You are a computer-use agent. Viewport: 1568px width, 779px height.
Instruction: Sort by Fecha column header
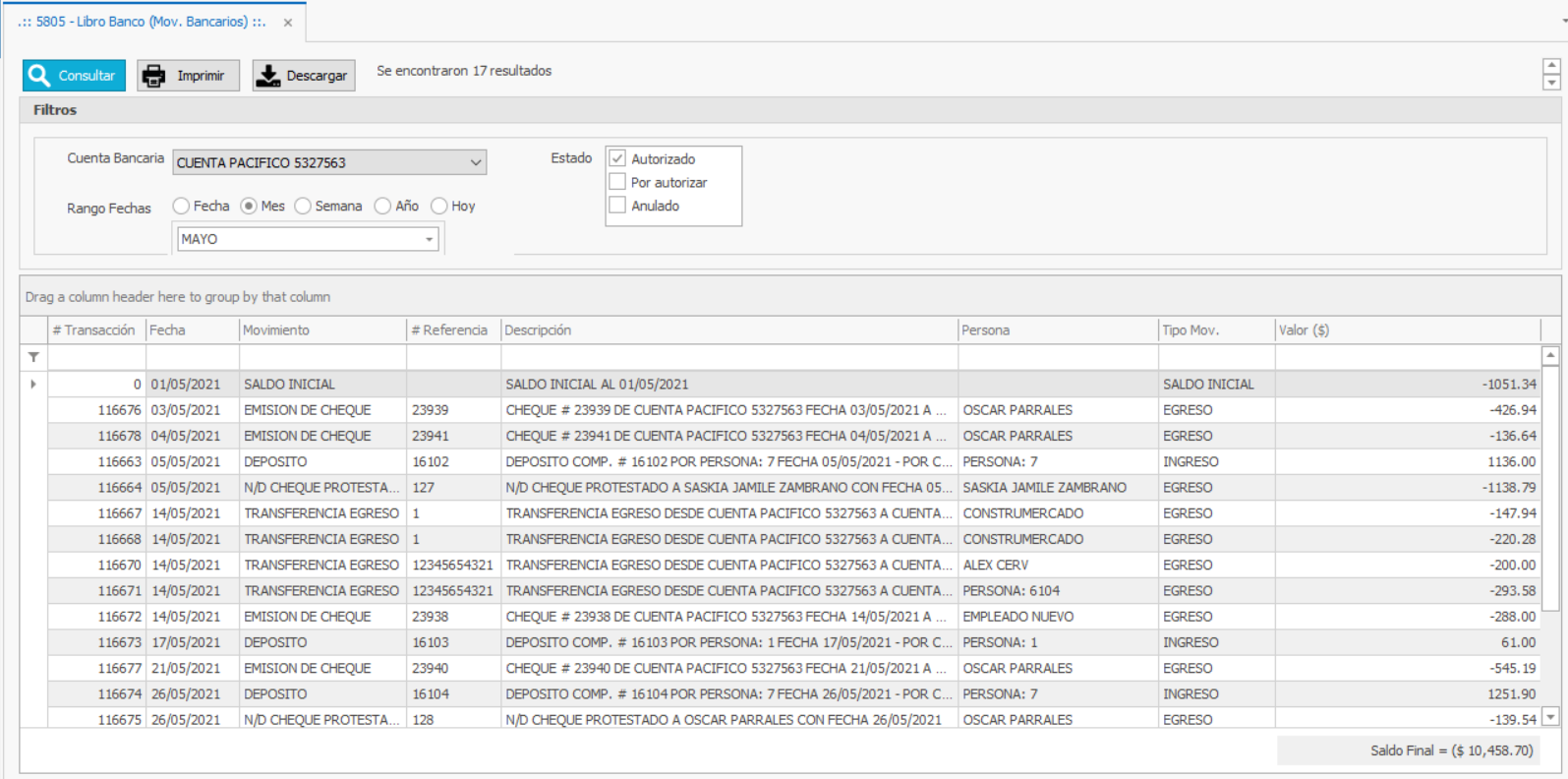[192, 330]
